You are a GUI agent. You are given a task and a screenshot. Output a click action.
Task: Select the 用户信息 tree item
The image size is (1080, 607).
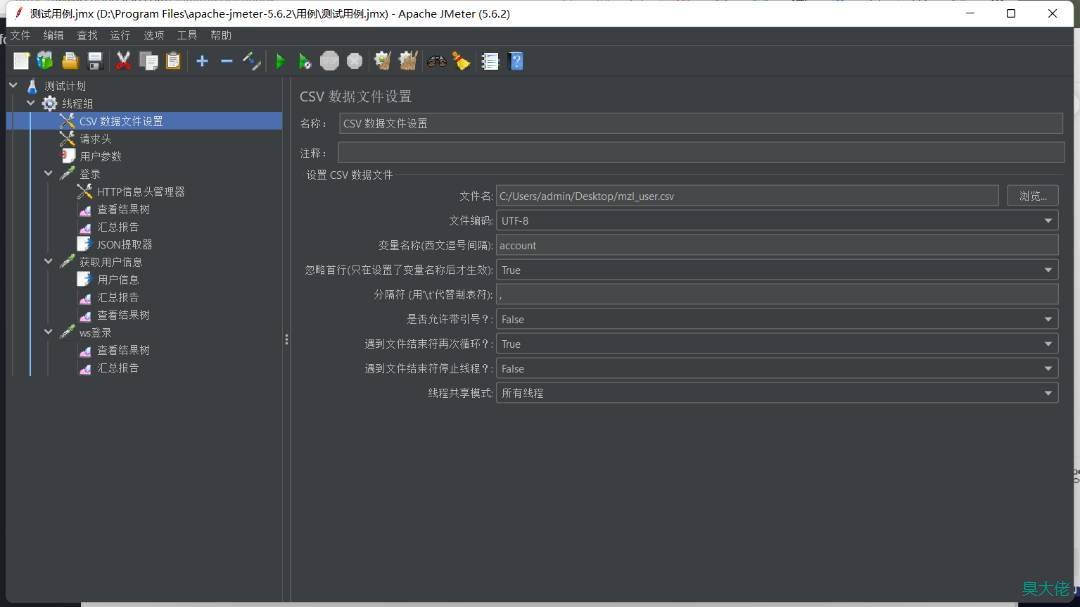click(118, 280)
